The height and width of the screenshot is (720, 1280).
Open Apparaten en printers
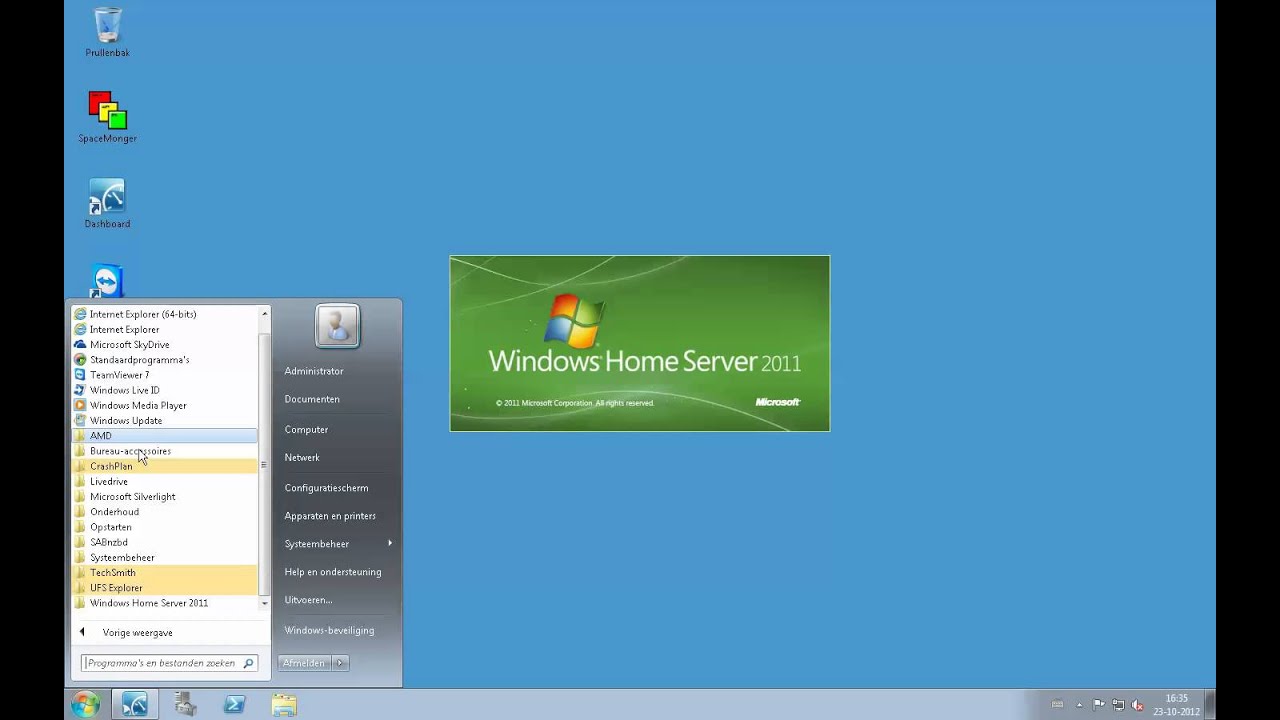point(330,516)
